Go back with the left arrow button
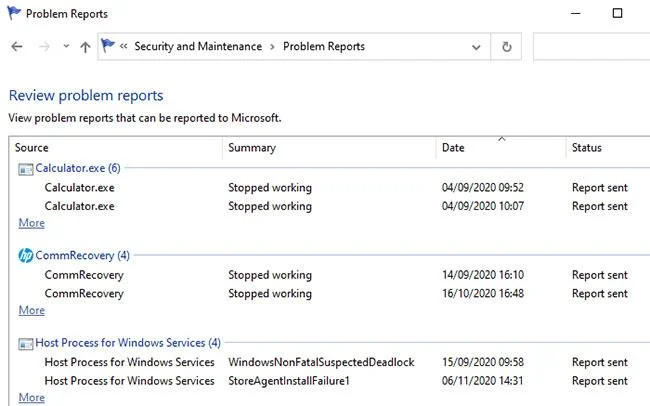 pos(17,46)
